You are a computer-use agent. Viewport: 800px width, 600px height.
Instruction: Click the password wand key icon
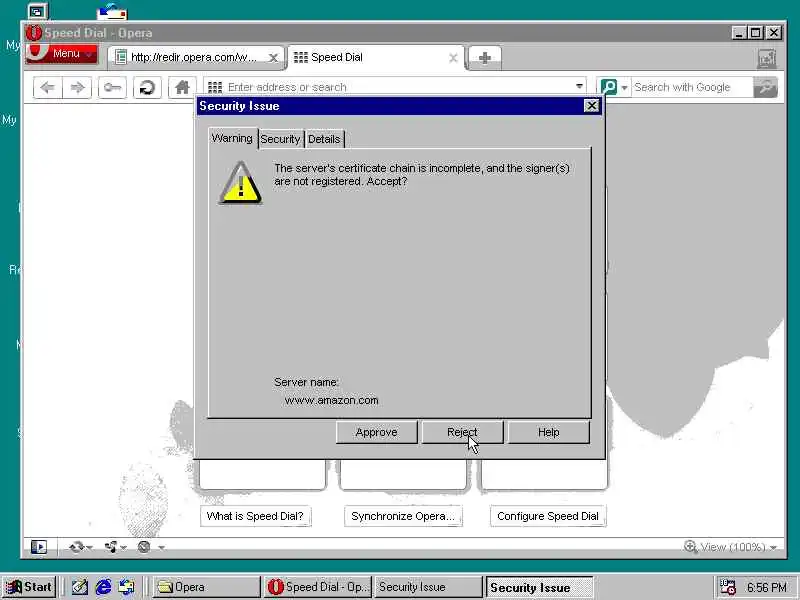(x=112, y=87)
